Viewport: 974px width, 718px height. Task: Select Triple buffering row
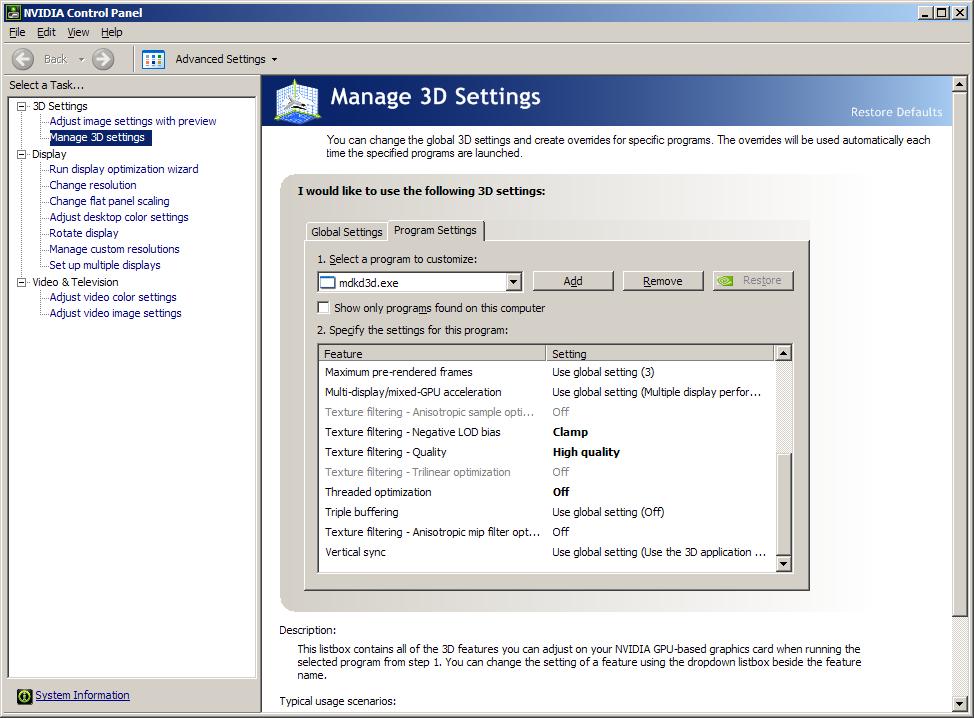pos(547,512)
